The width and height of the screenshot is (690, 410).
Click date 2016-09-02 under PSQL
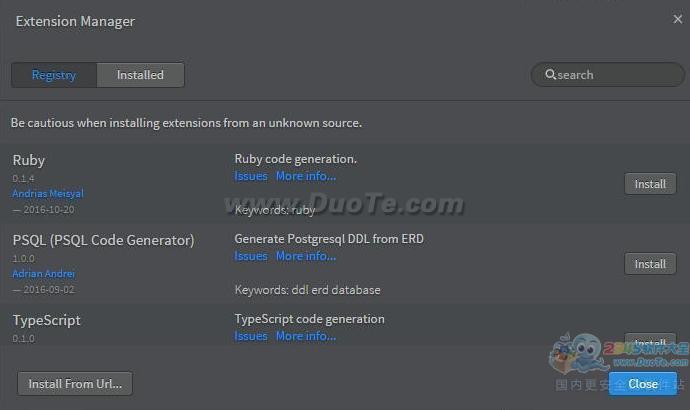coord(48,290)
